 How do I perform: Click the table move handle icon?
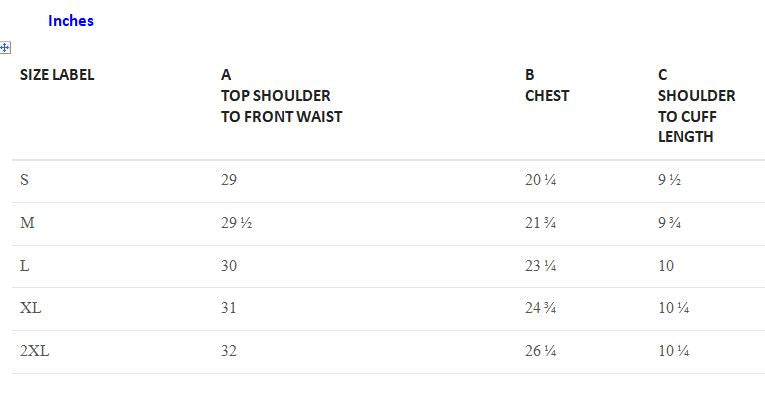(x=5, y=48)
